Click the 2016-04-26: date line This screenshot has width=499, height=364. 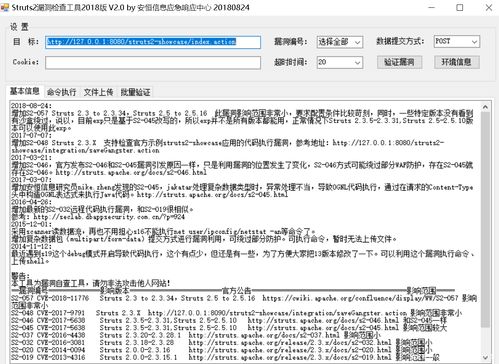31,202
